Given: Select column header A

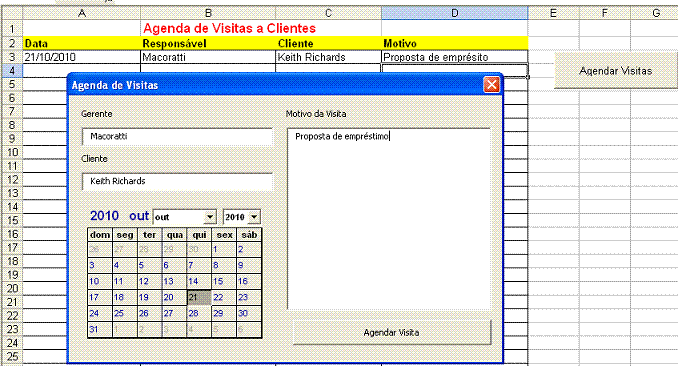Looking at the screenshot, I should pyautogui.click(x=82, y=13).
